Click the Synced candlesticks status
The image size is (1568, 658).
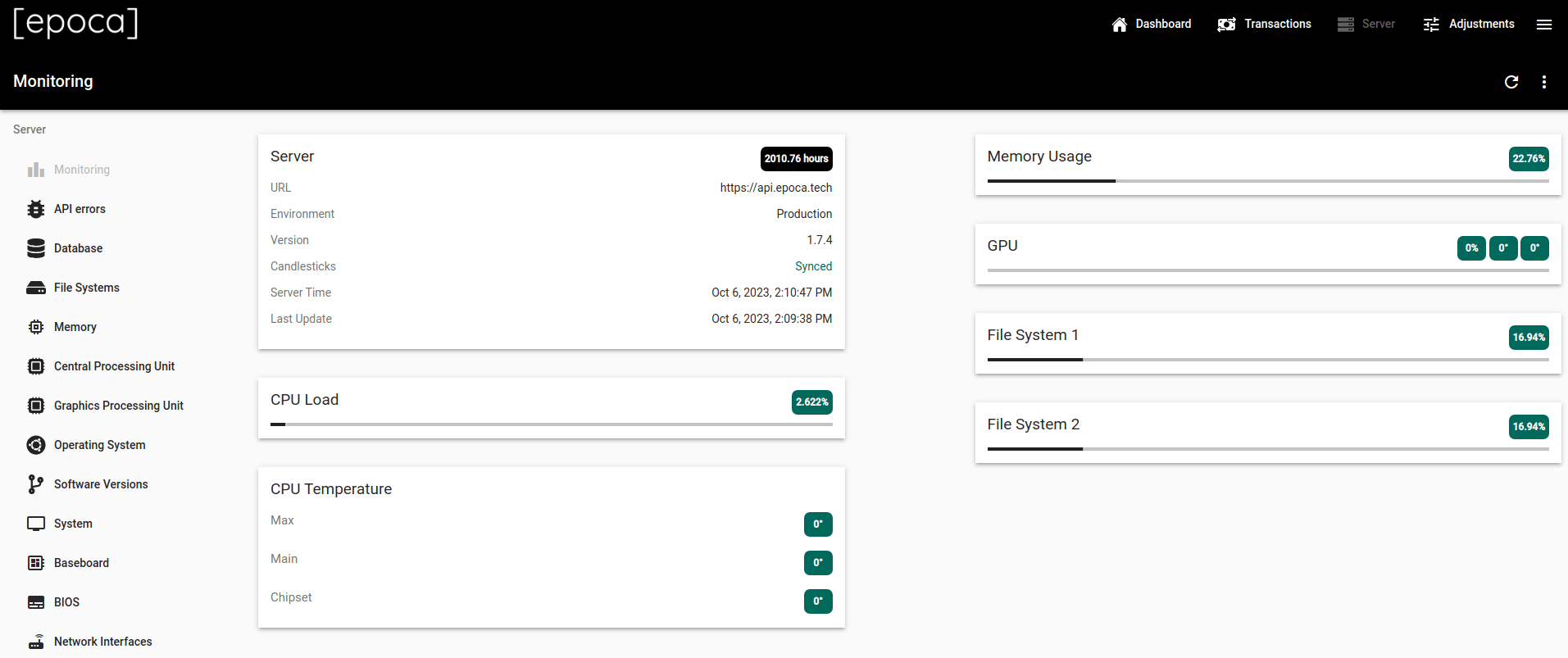pos(813,266)
